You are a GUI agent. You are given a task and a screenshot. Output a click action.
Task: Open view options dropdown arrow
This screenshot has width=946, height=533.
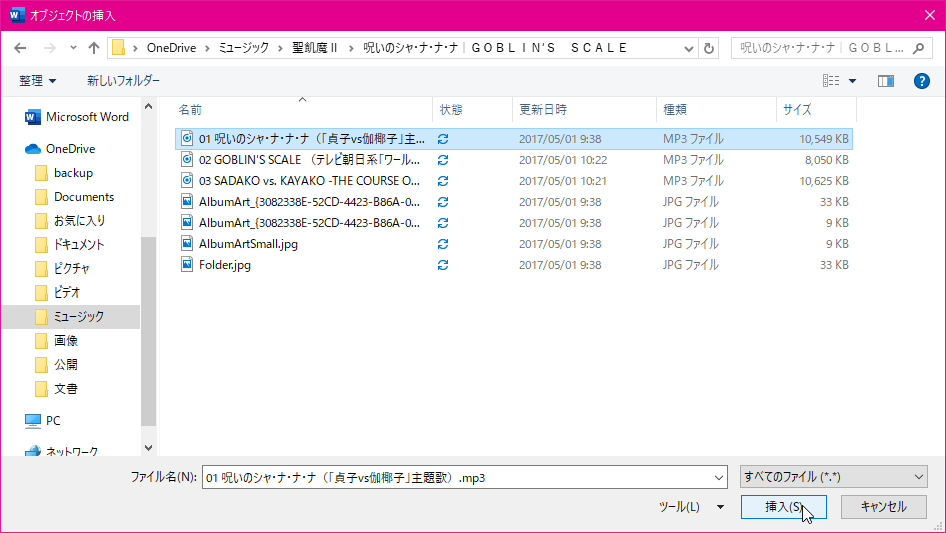[x=852, y=81]
